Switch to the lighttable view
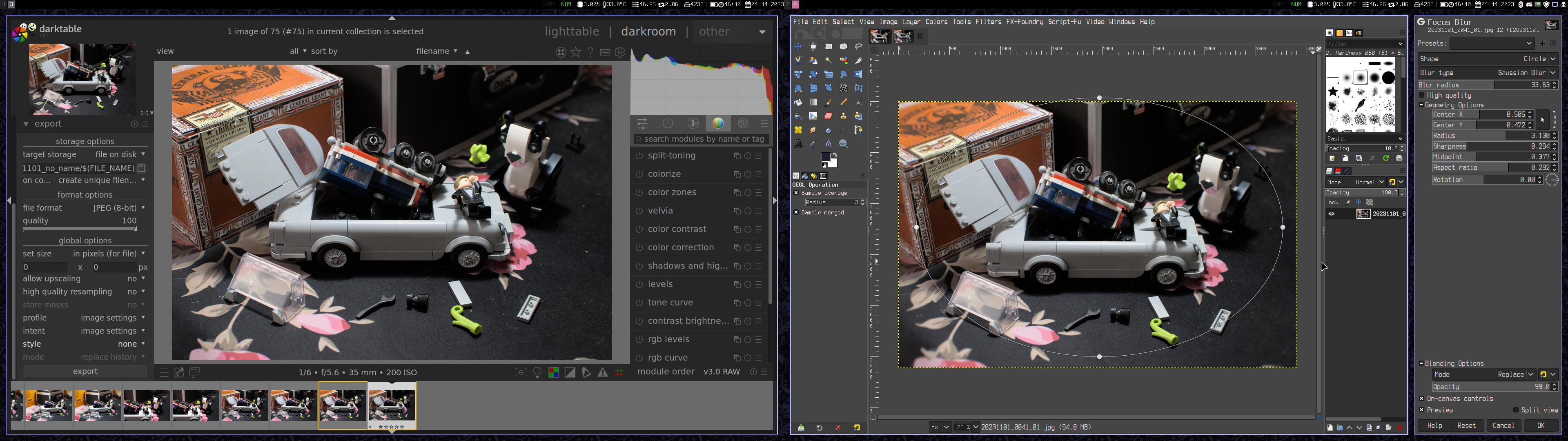 tap(572, 32)
